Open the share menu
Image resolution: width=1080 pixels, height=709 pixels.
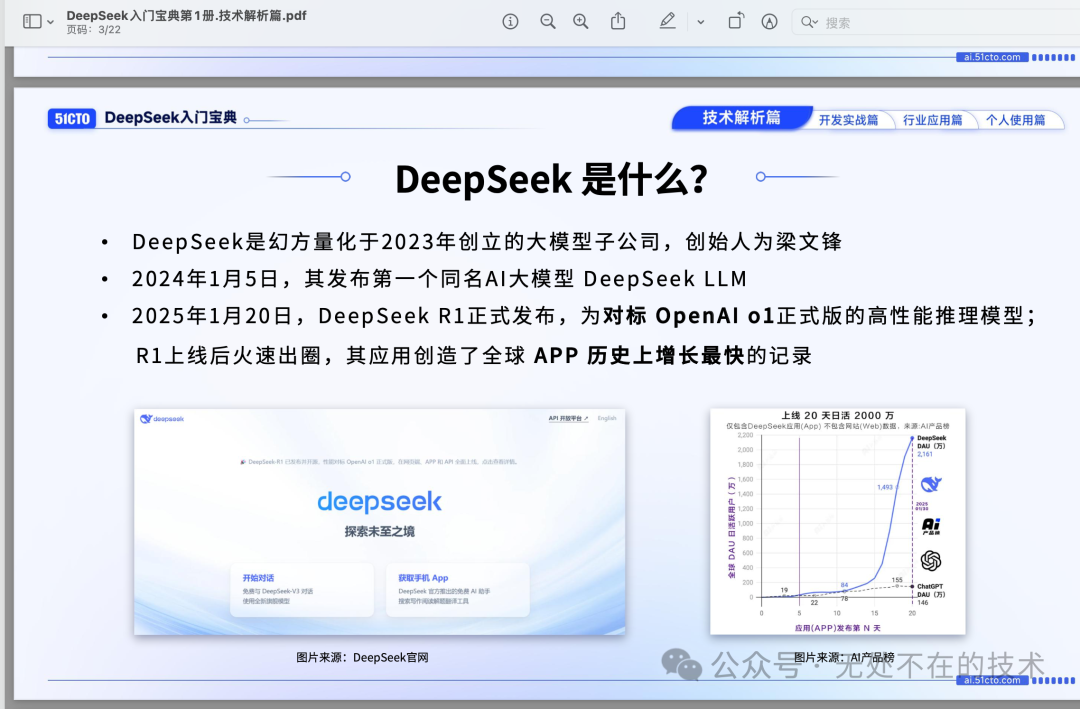tap(618, 21)
